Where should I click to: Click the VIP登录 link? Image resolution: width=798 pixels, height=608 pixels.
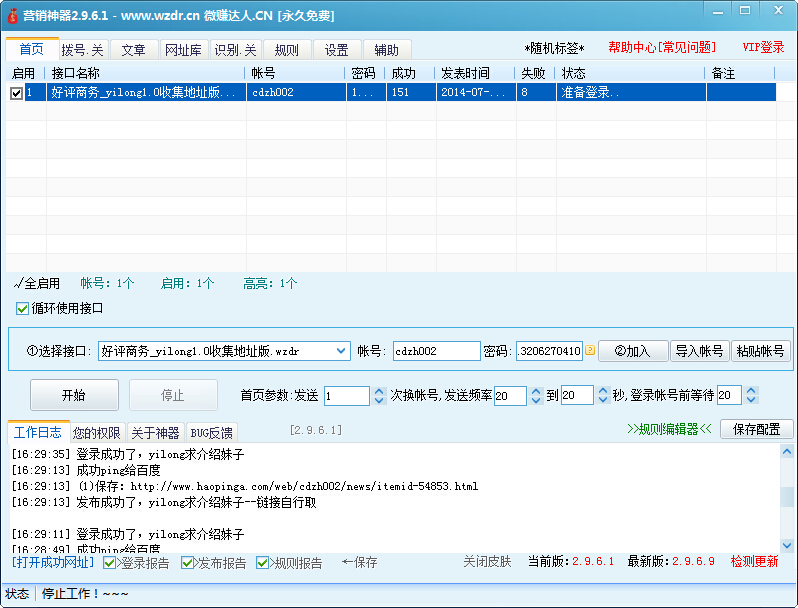point(763,47)
